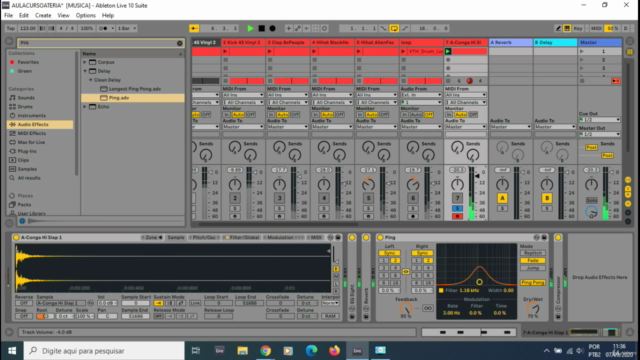Expand the Echo folder
The height and width of the screenshot is (360, 640).
[x=85, y=107]
